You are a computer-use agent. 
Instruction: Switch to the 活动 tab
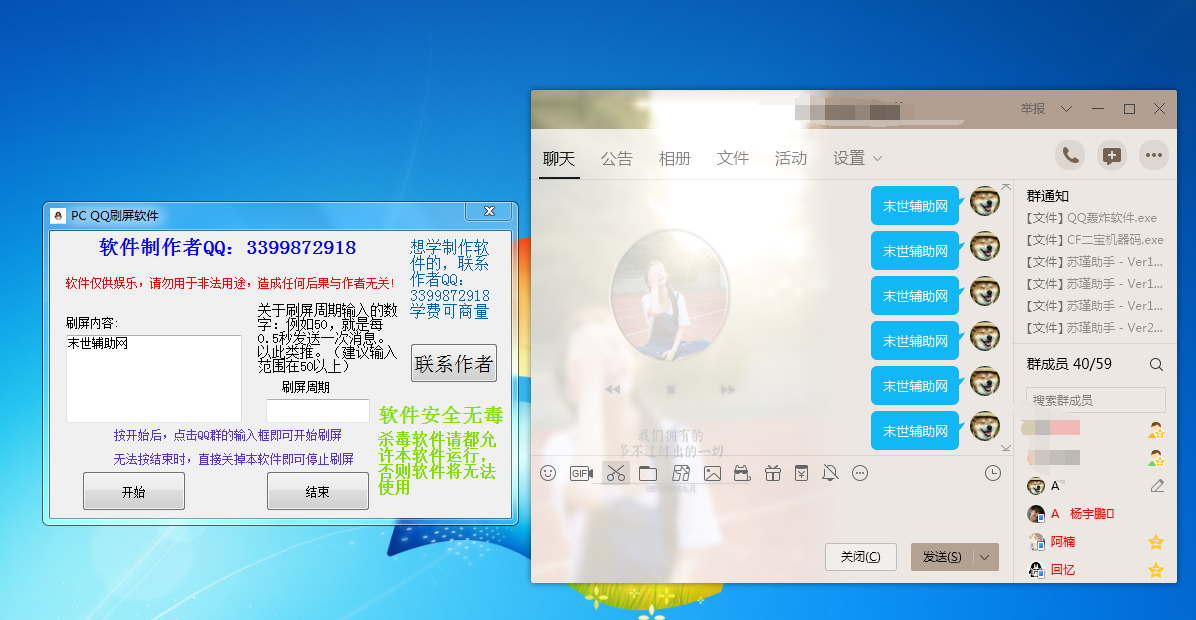pos(790,159)
